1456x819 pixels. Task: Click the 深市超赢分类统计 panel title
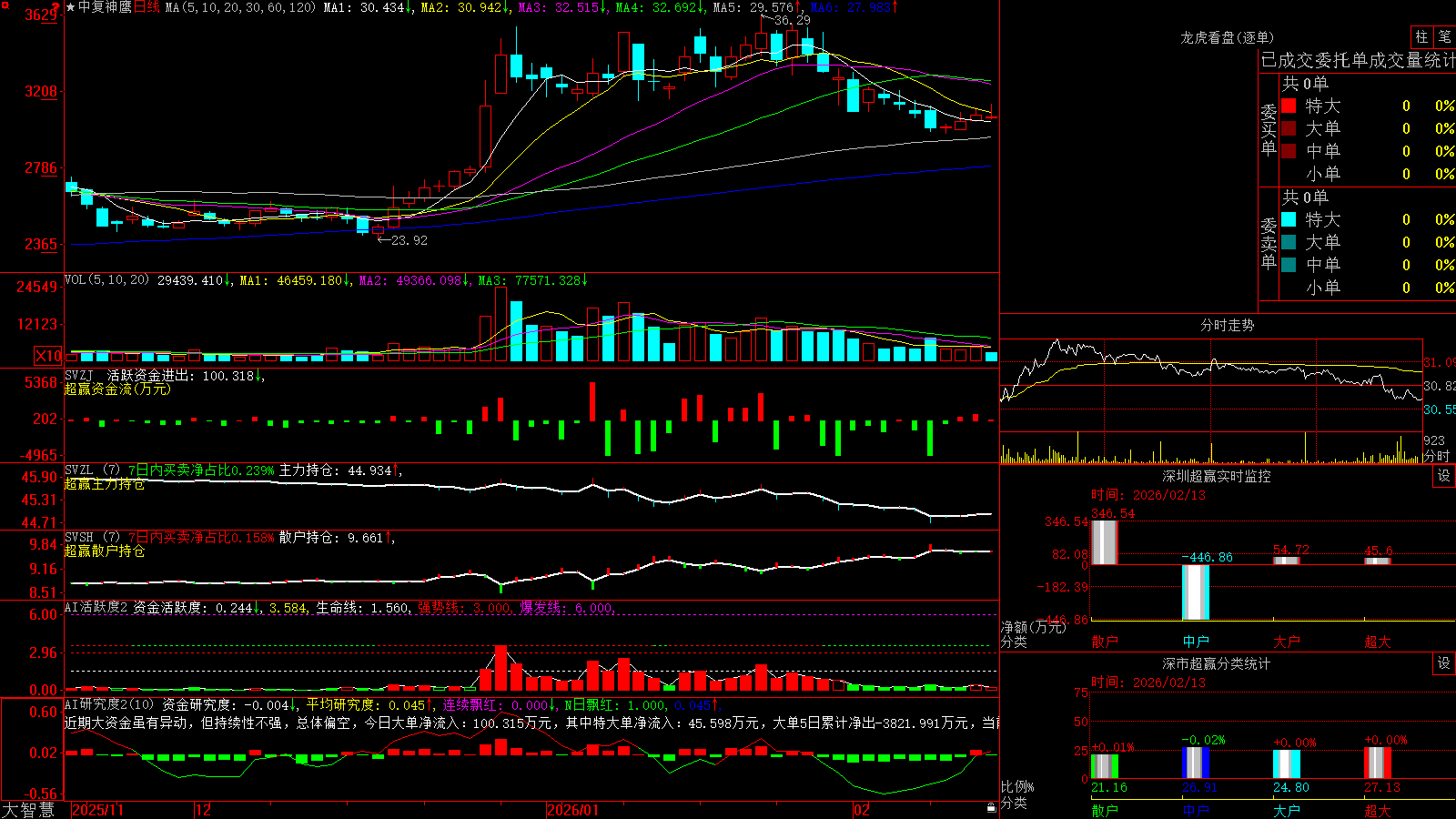pyautogui.click(x=1216, y=663)
